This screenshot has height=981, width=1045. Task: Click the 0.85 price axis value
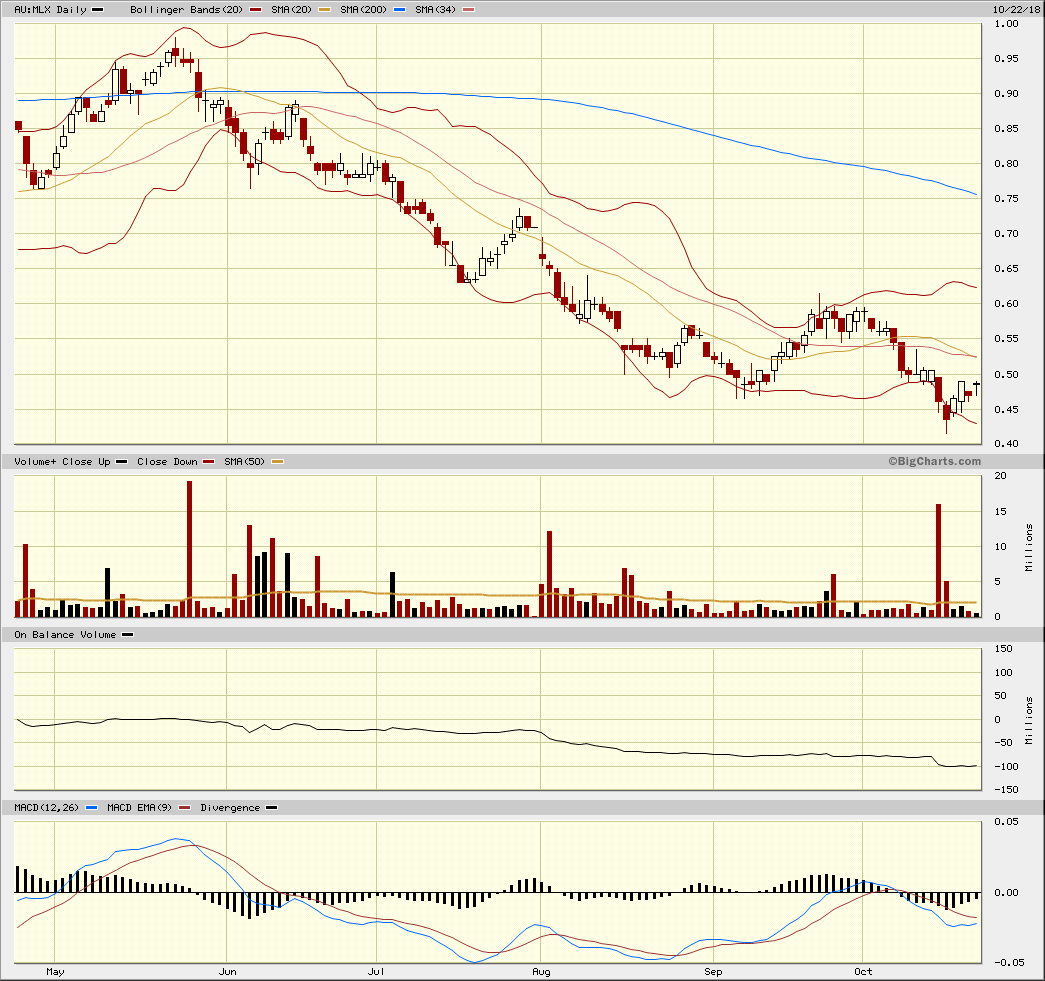pos(1006,129)
